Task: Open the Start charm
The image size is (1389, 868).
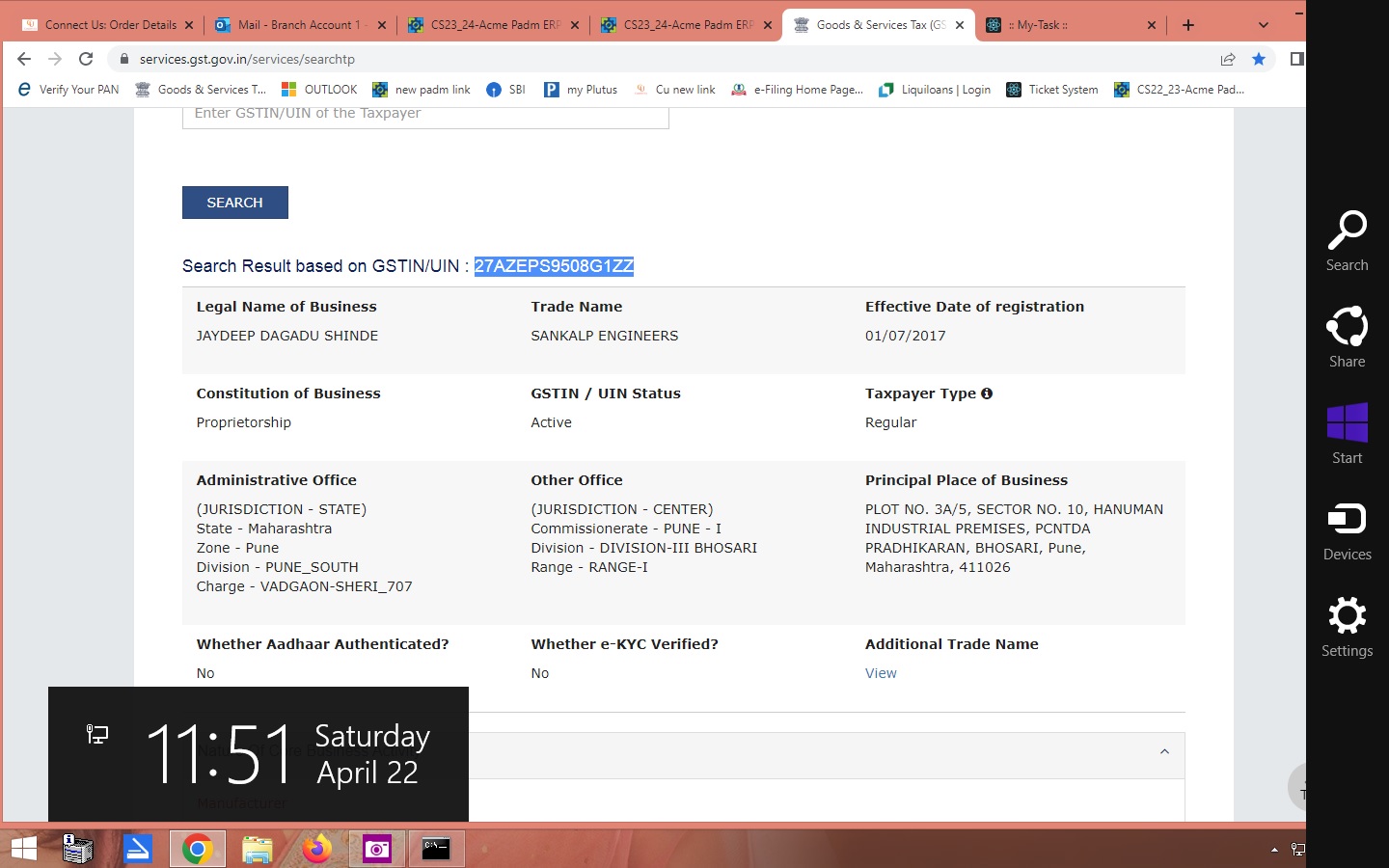Action: coord(1348,433)
